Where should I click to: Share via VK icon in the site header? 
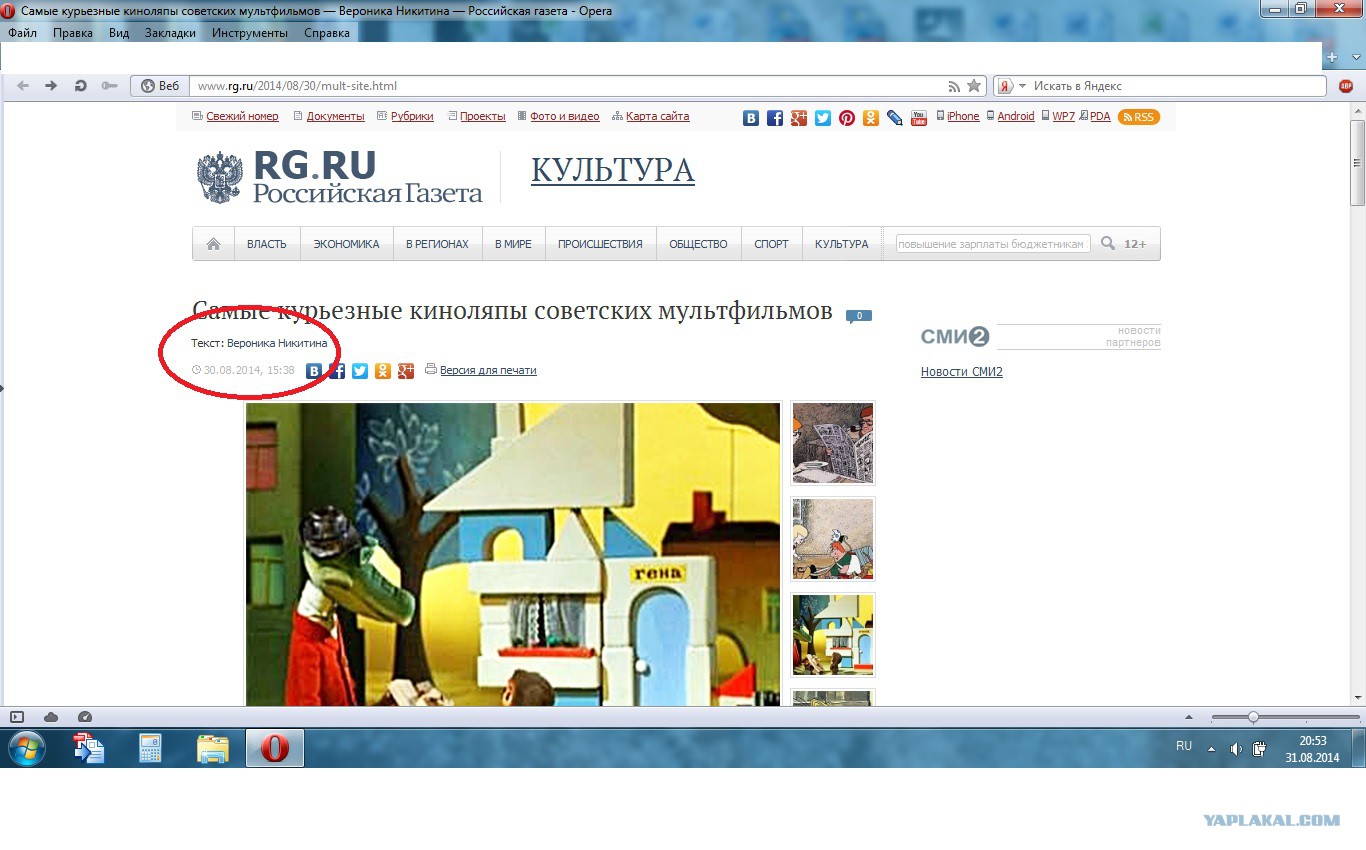coord(751,118)
